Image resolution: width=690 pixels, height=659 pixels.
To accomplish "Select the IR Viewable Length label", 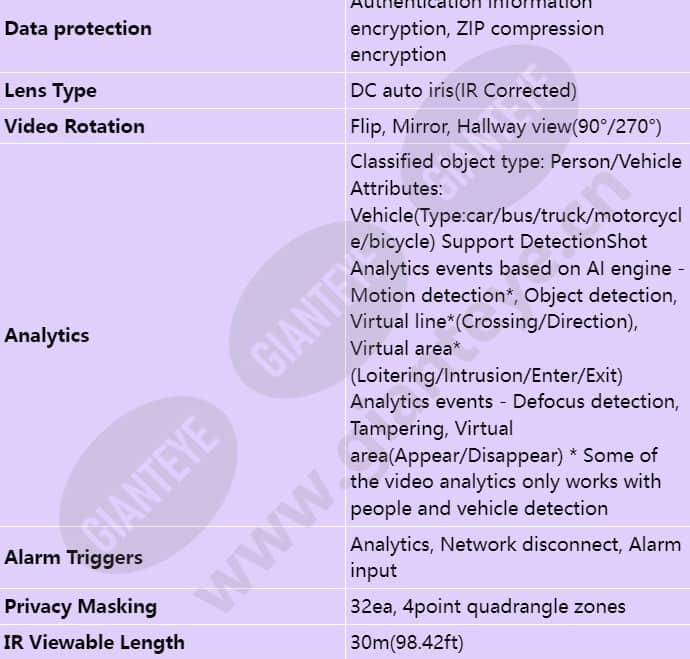I will click(x=94, y=642).
